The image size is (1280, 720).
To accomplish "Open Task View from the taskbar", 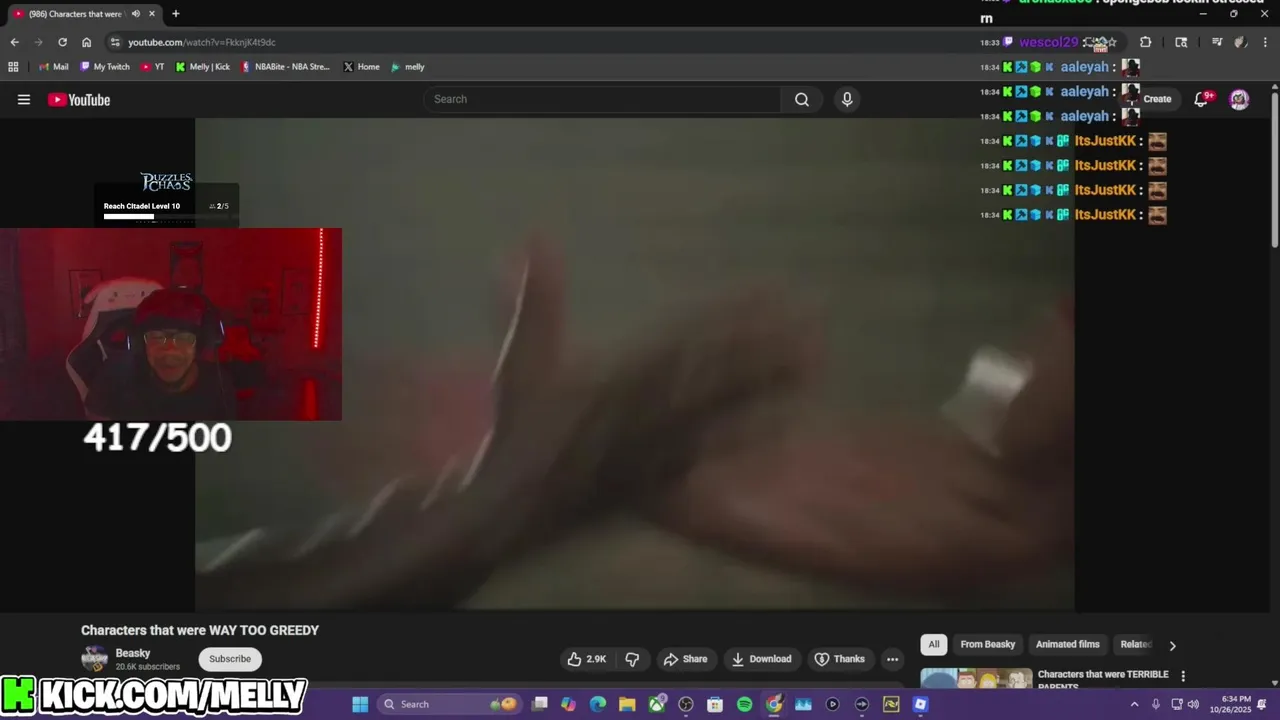I will pyautogui.click(x=540, y=704).
